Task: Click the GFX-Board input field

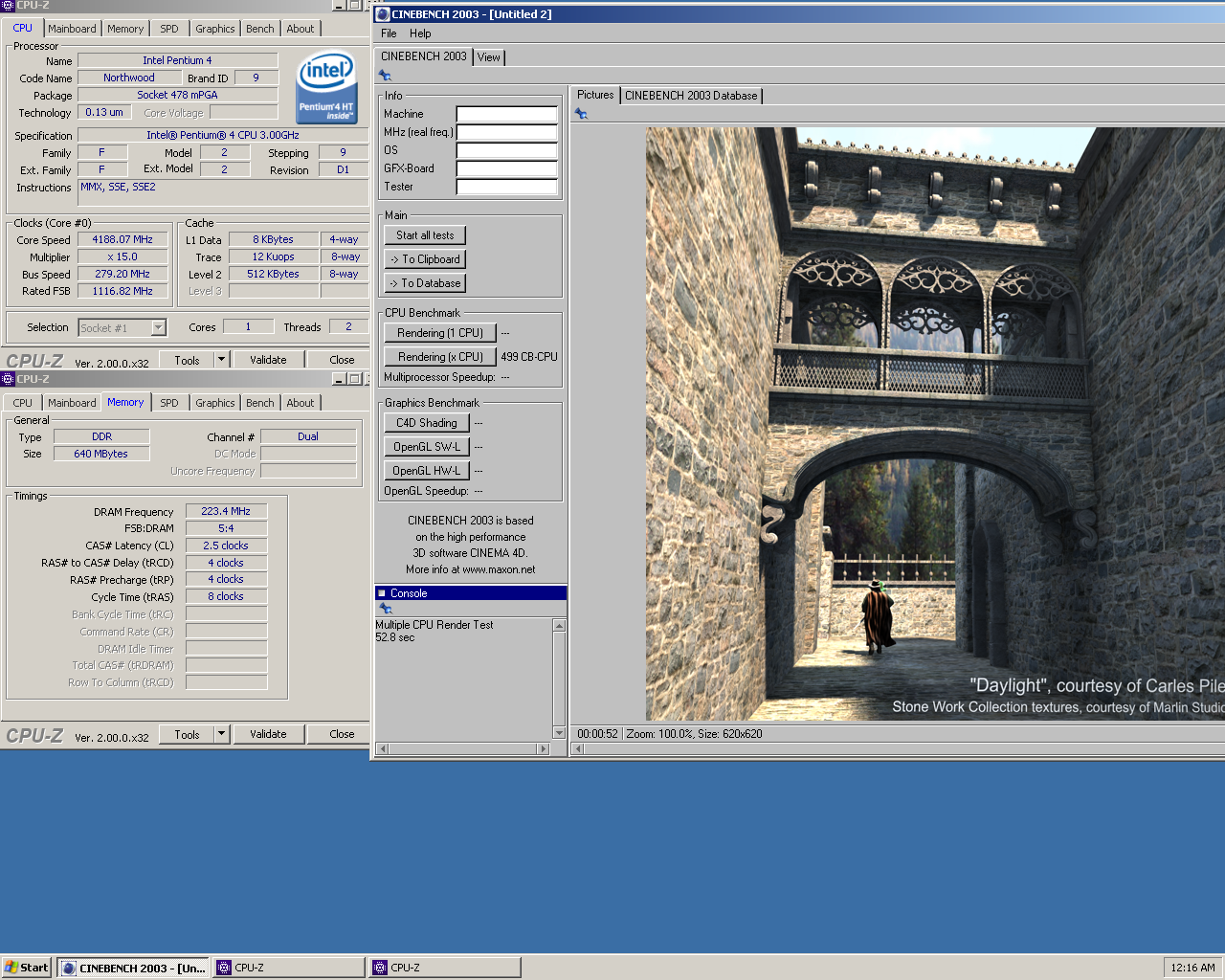Action: click(x=506, y=168)
